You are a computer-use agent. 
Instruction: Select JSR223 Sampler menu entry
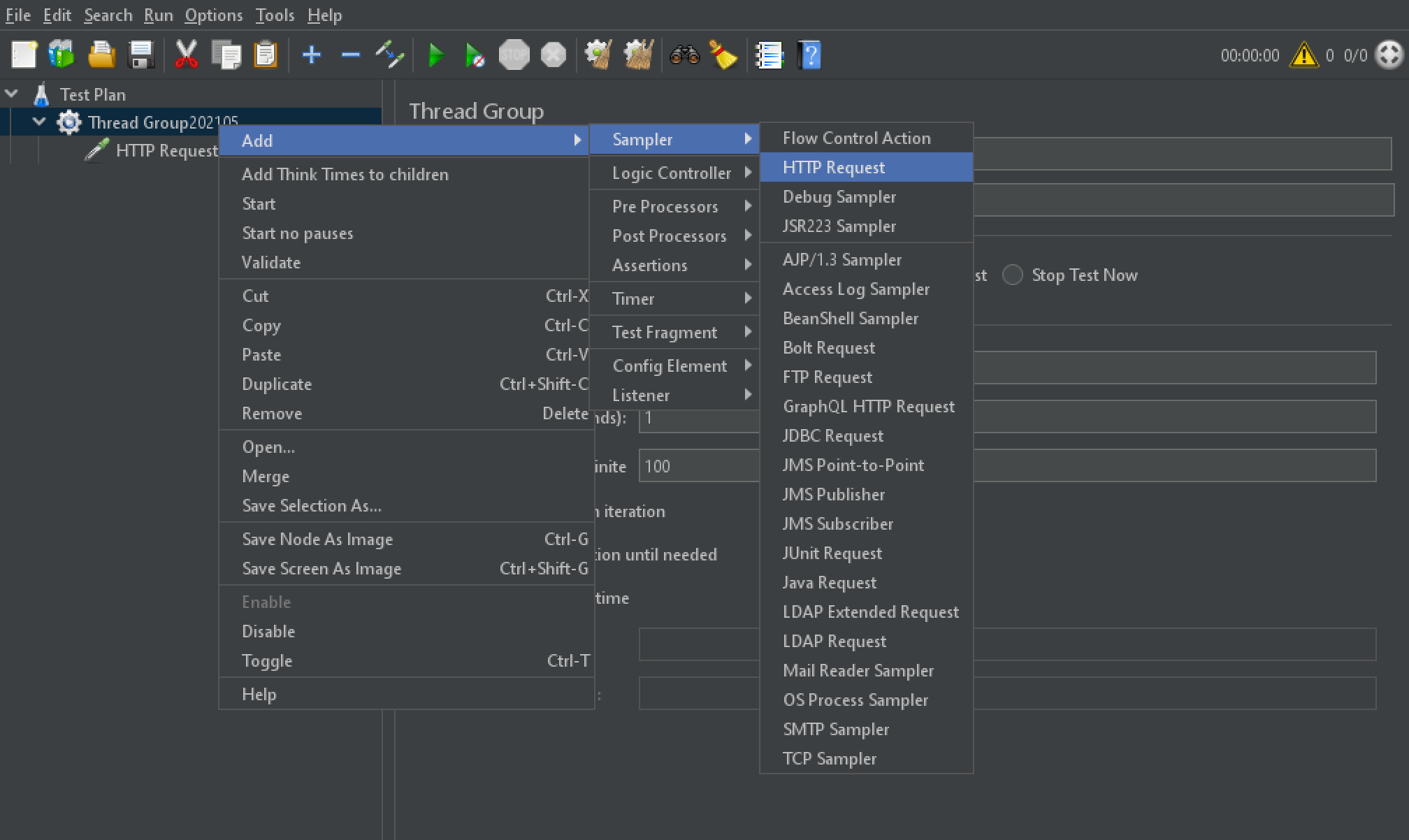(839, 226)
